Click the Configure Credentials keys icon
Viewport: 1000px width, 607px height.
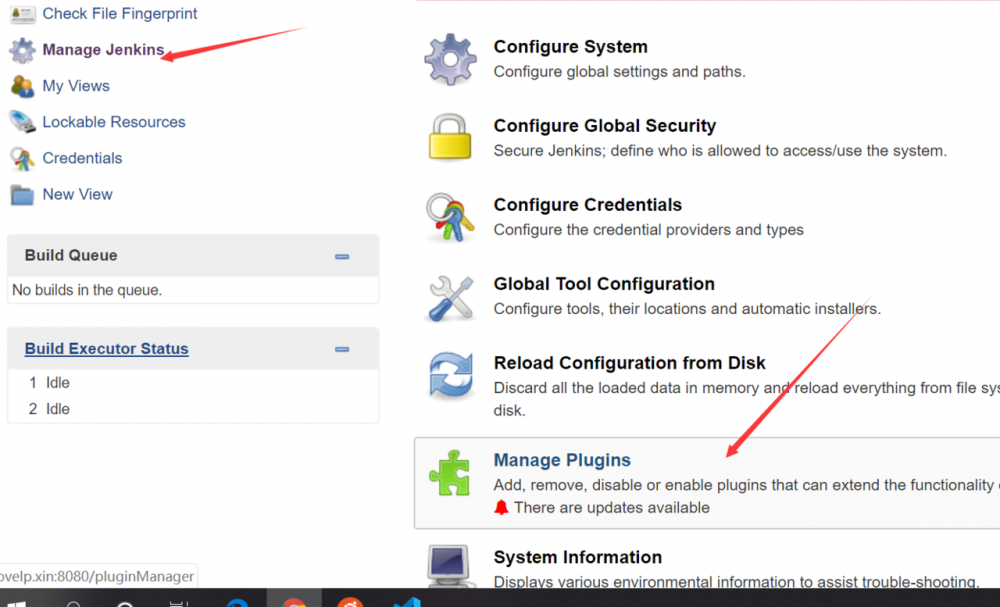(450, 217)
